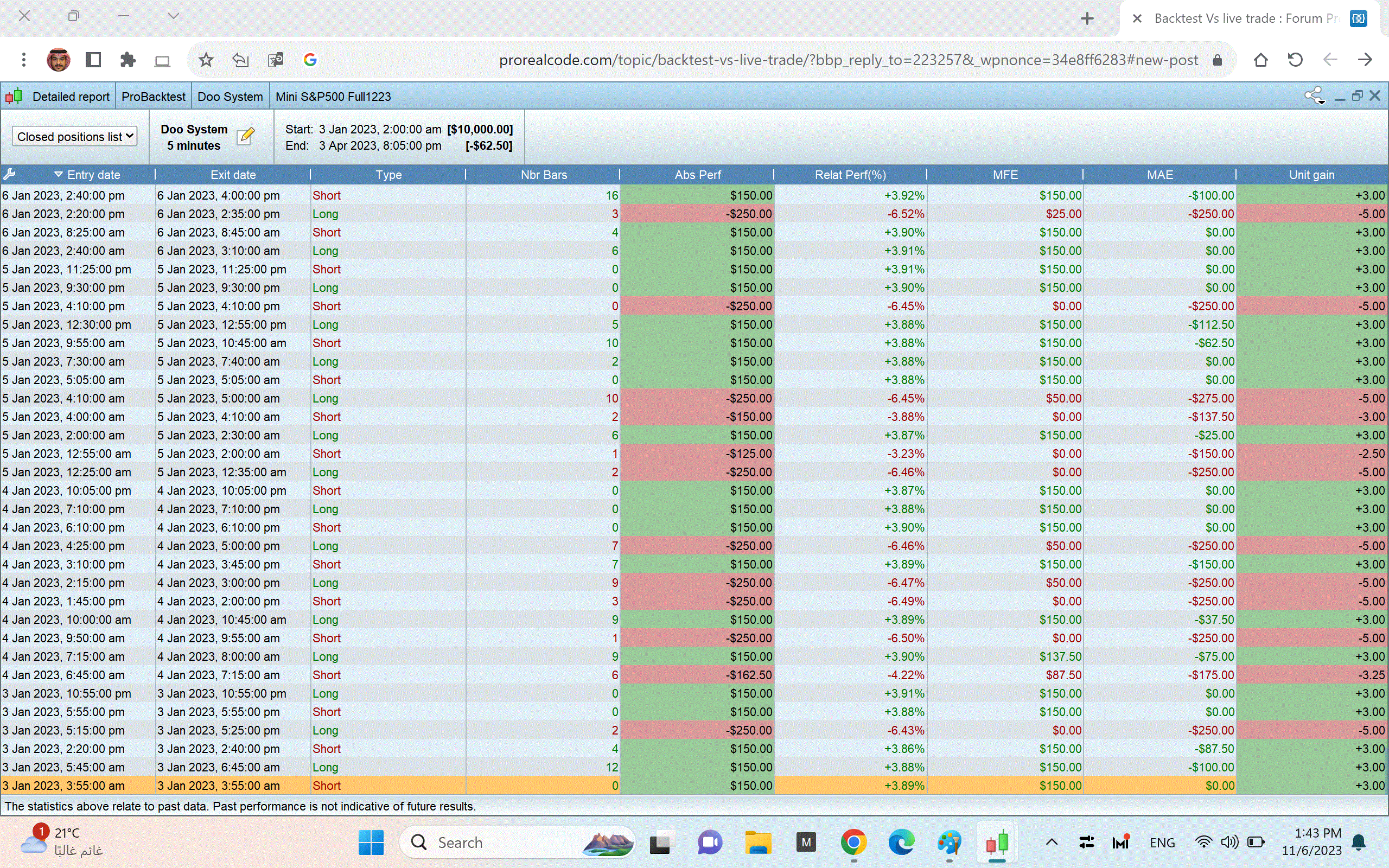
Task: Click the wrench settings icon in table header
Action: click(9, 174)
